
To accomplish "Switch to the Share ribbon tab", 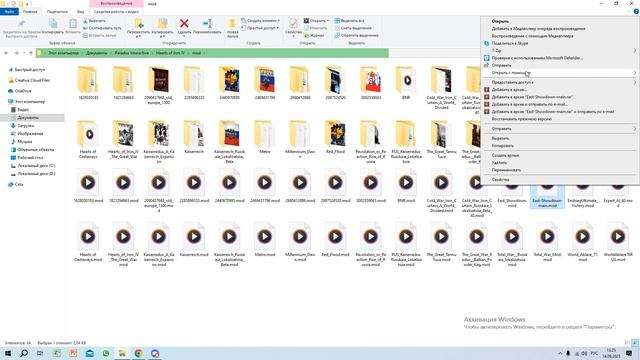I will tap(57, 11).
